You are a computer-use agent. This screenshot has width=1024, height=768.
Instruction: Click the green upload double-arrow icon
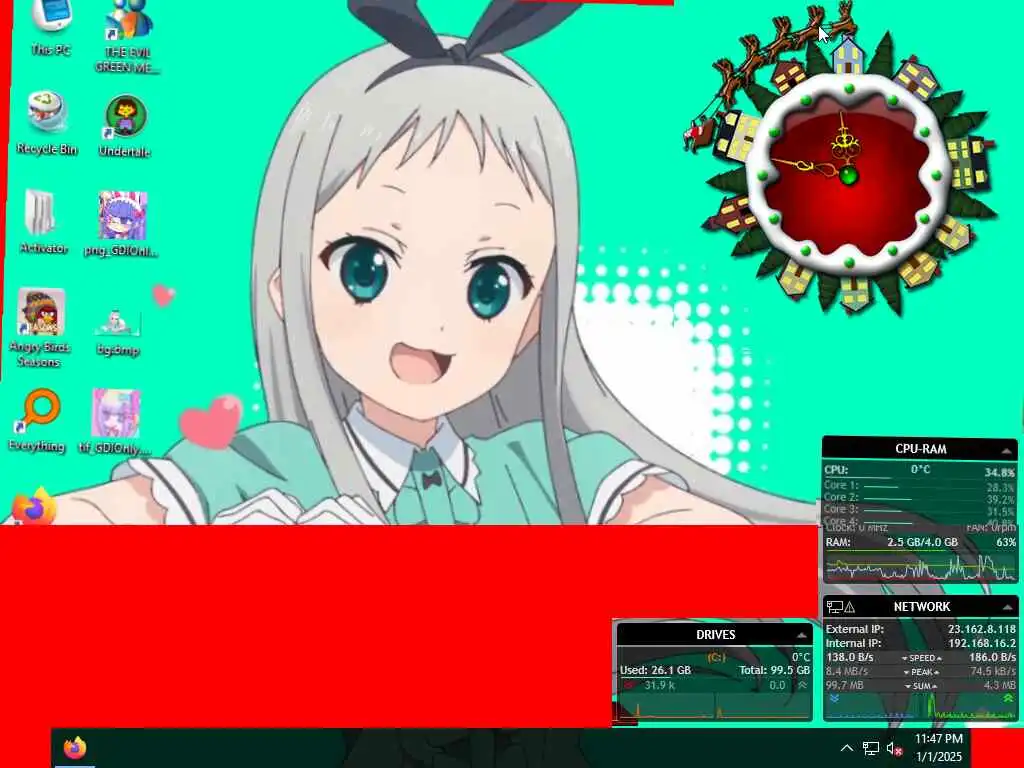point(1008,699)
